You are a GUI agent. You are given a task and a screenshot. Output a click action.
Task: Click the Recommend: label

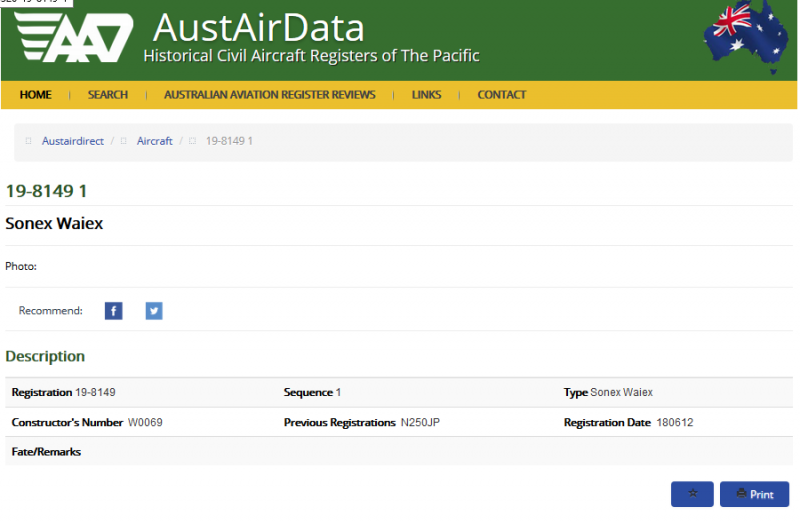point(51,311)
